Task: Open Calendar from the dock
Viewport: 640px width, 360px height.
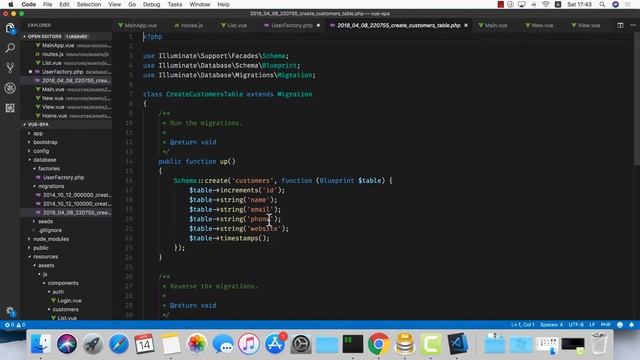Action: [144, 344]
